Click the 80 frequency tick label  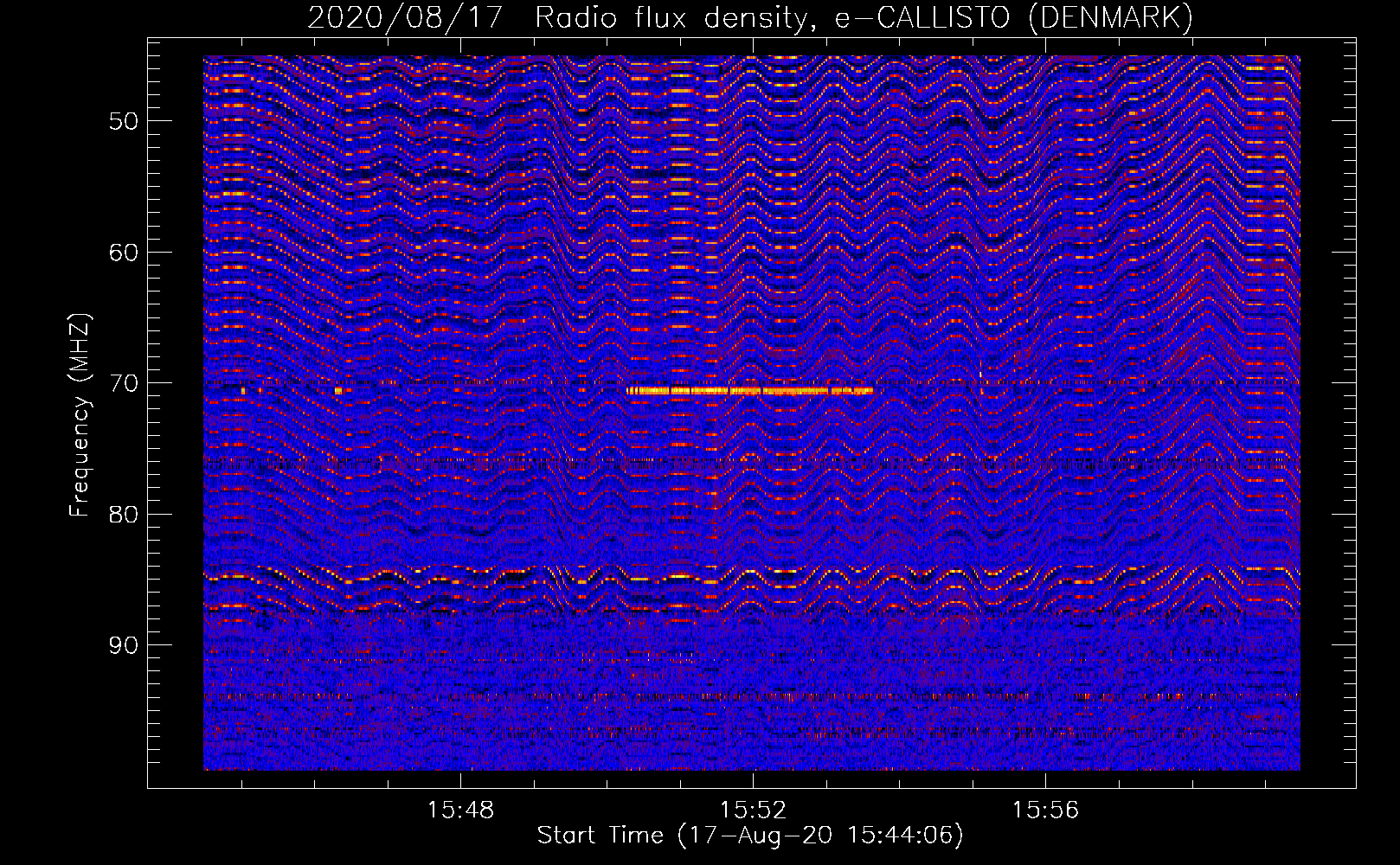[124, 514]
